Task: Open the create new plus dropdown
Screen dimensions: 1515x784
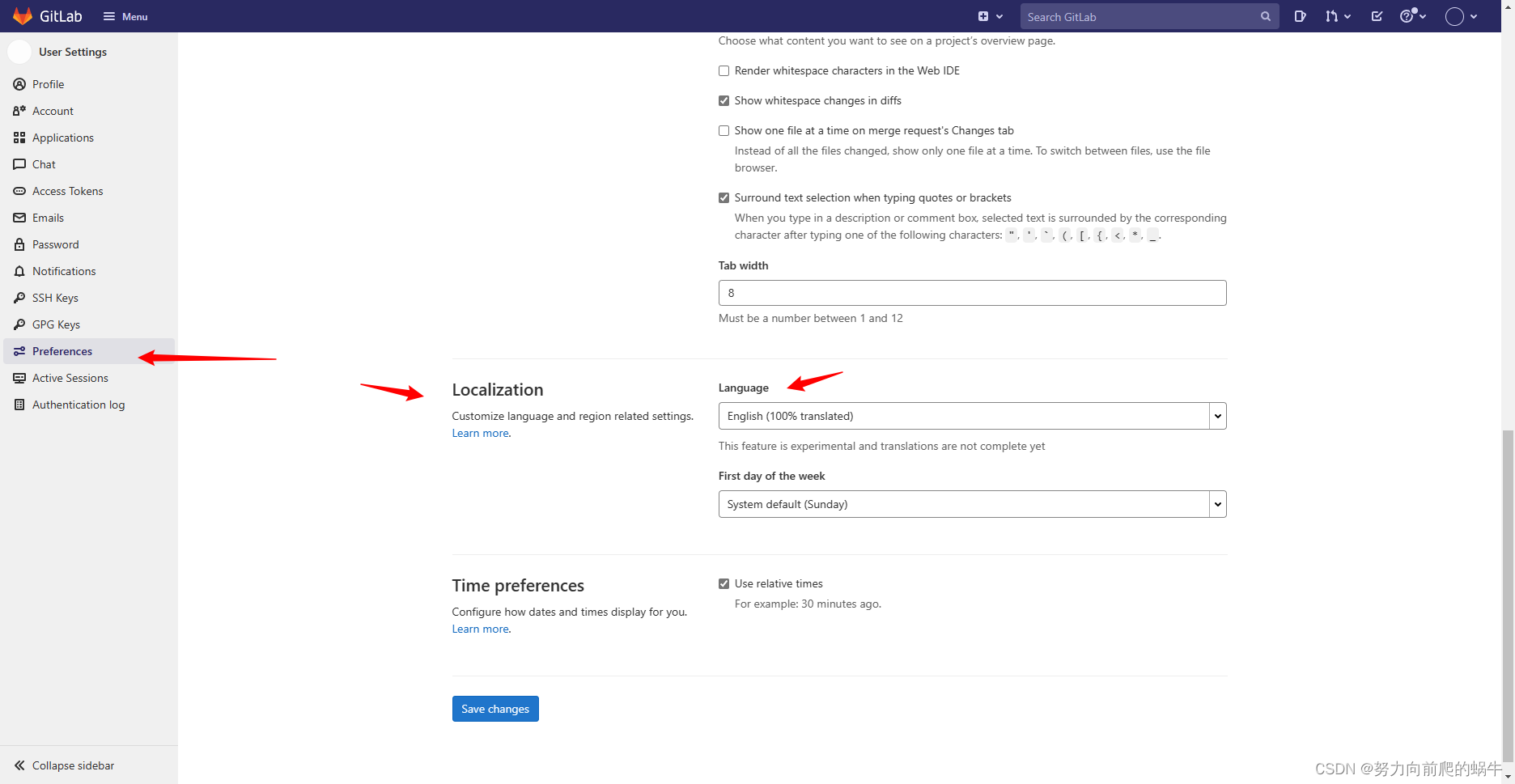Action: coord(990,16)
